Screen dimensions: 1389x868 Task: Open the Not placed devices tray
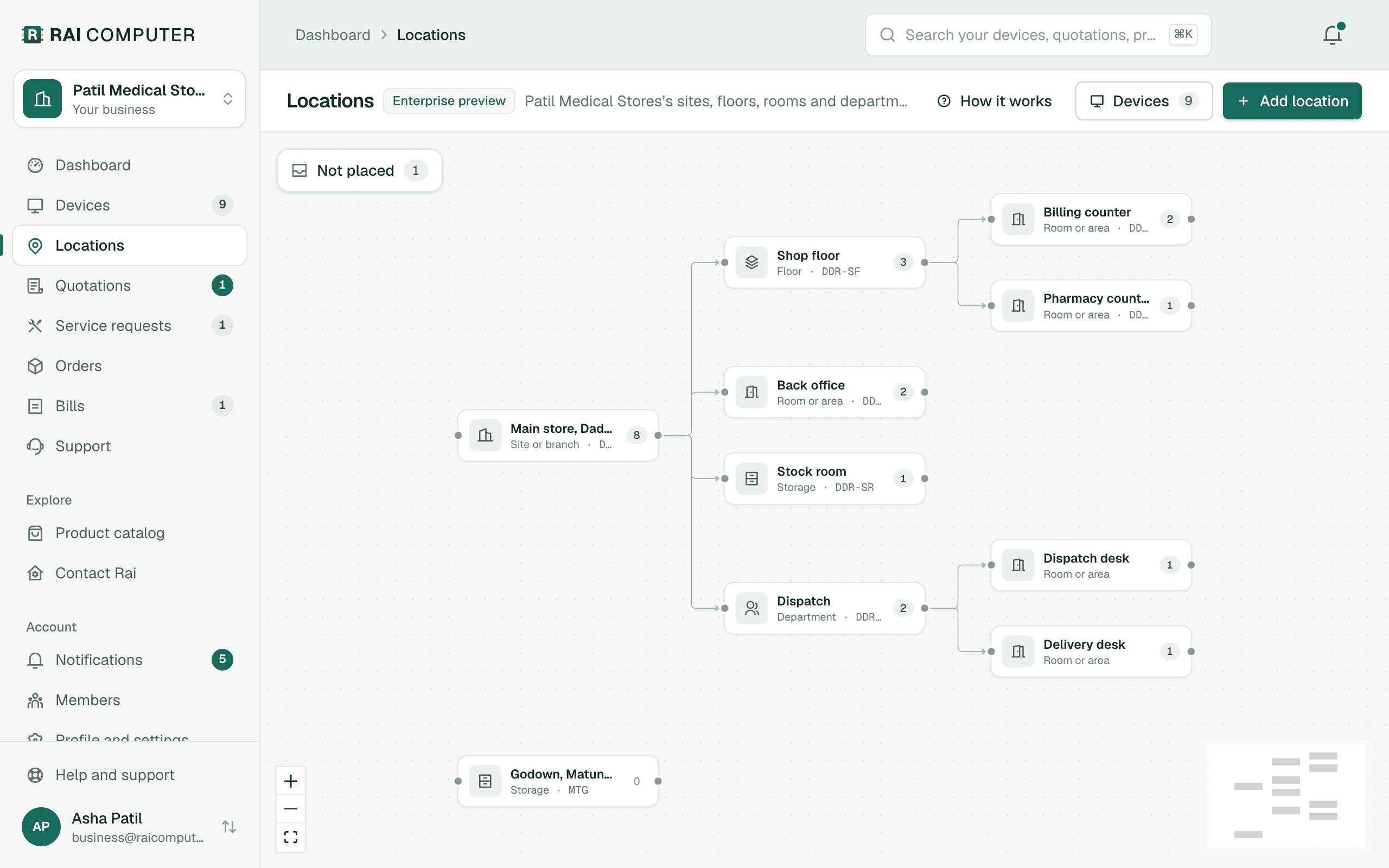359,170
